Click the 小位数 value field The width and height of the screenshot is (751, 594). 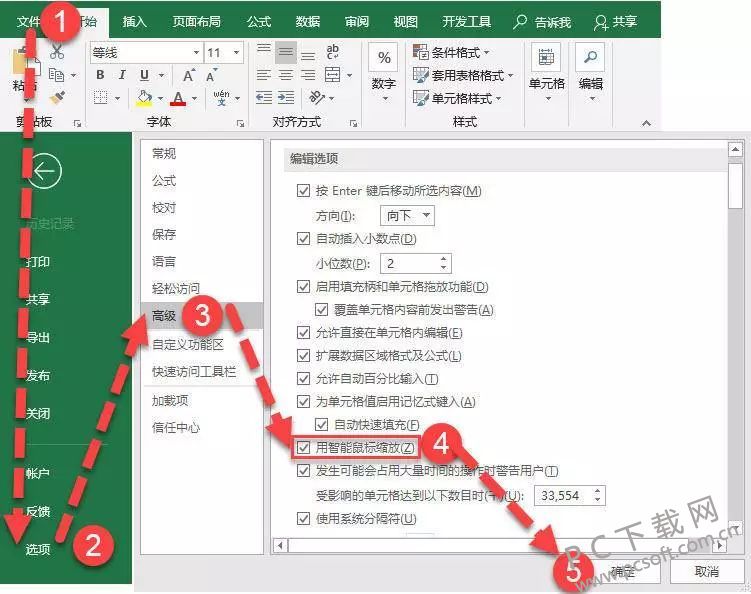410,263
